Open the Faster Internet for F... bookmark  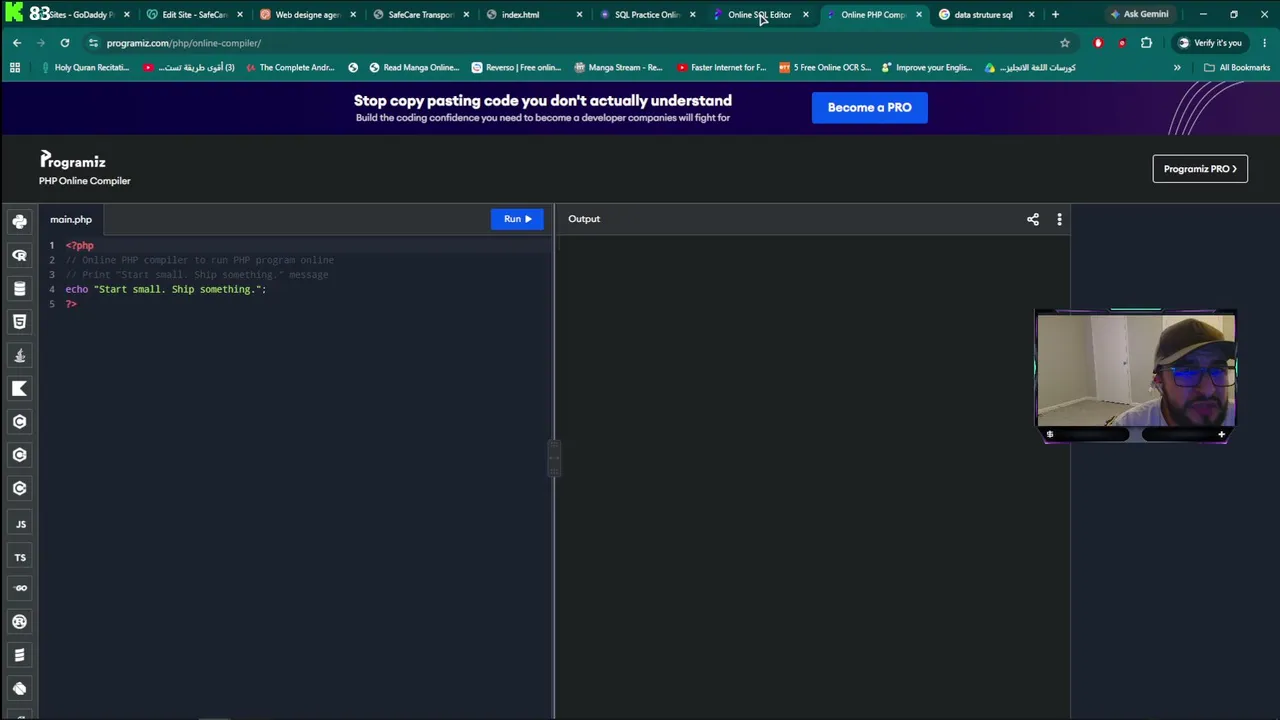(x=721, y=68)
